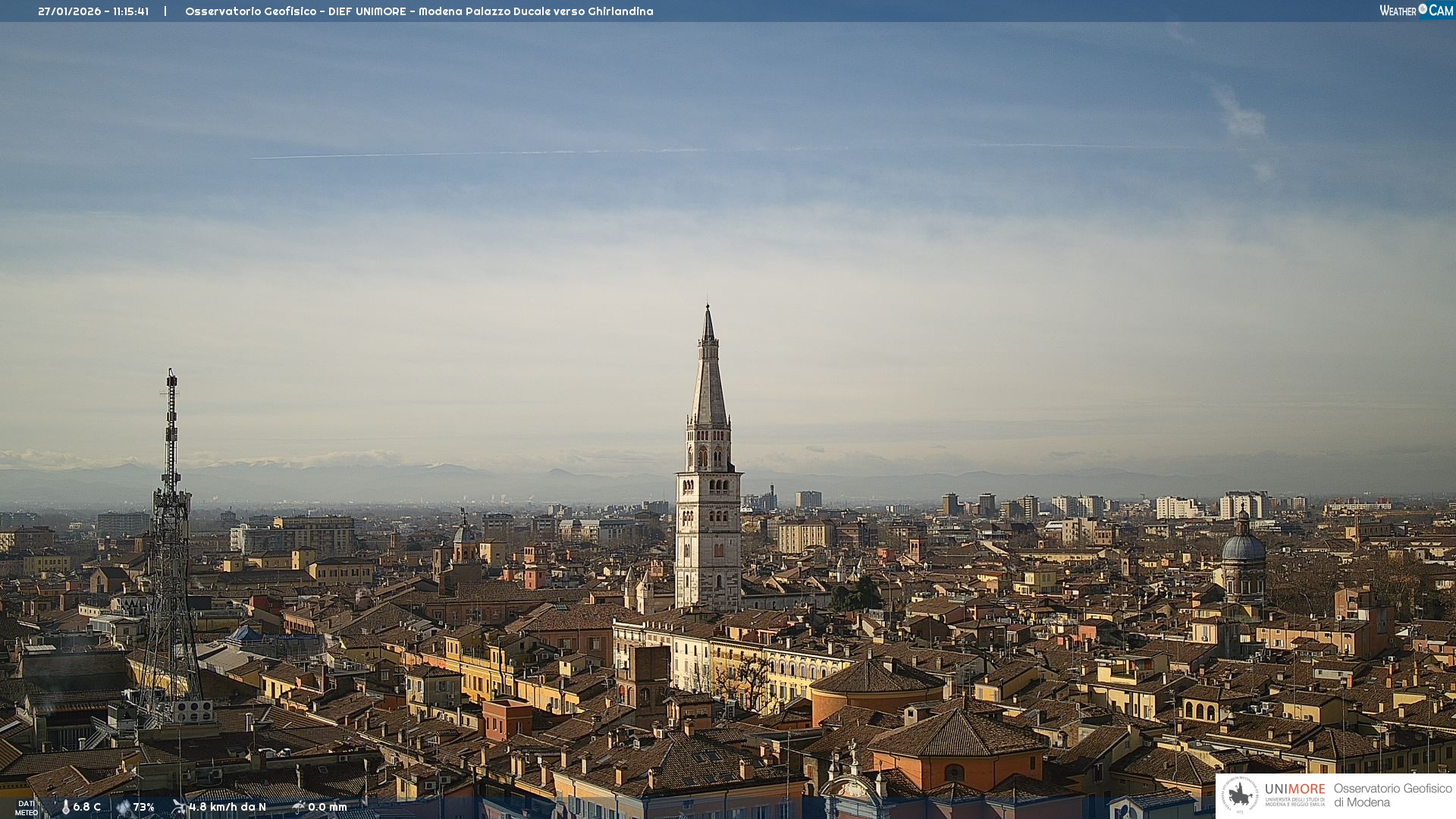Click the humidity water drops icon

pyautogui.click(x=124, y=807)
